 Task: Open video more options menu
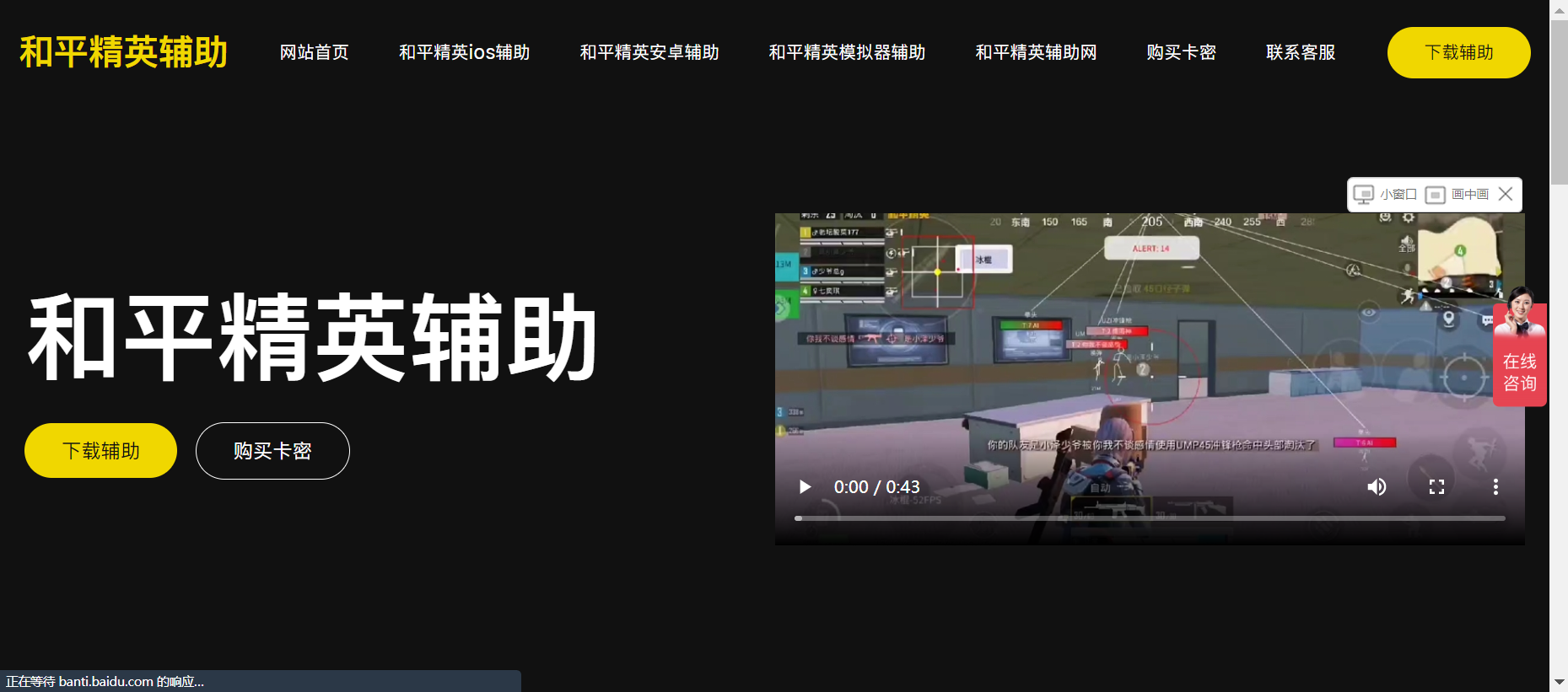coord(1495,487)
